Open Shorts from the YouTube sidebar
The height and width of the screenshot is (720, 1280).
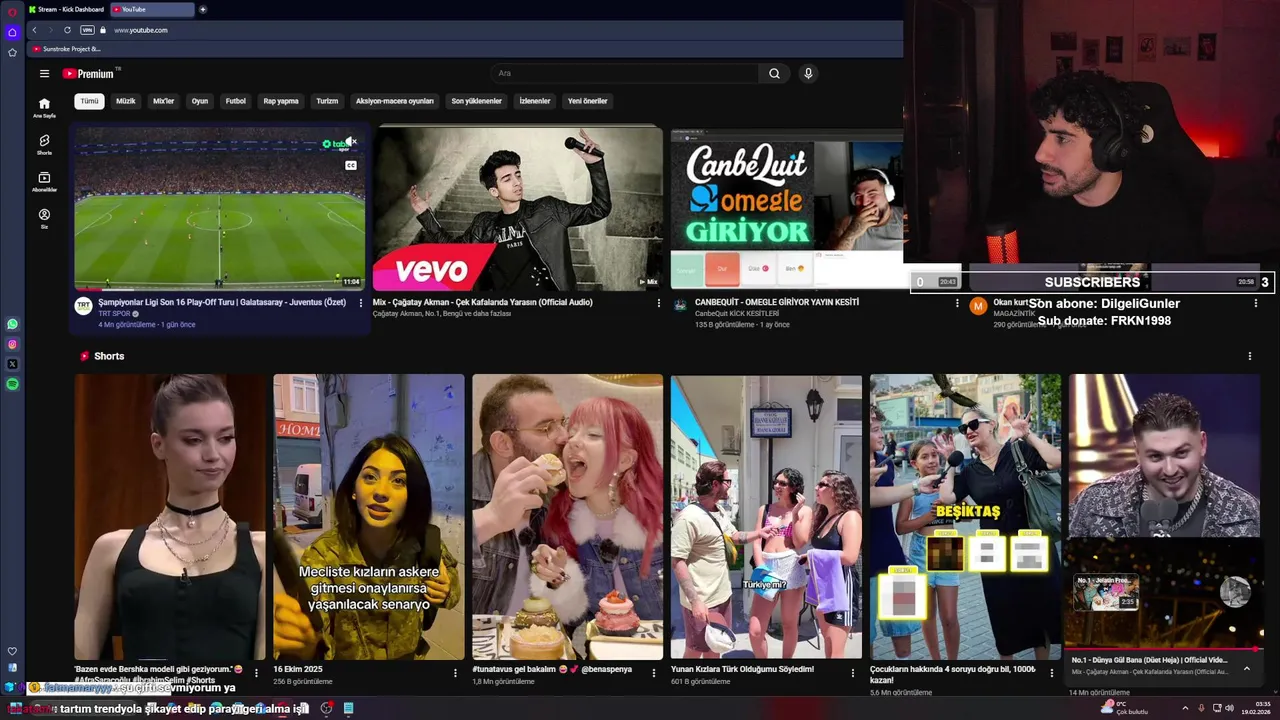(x=44, y=145)
